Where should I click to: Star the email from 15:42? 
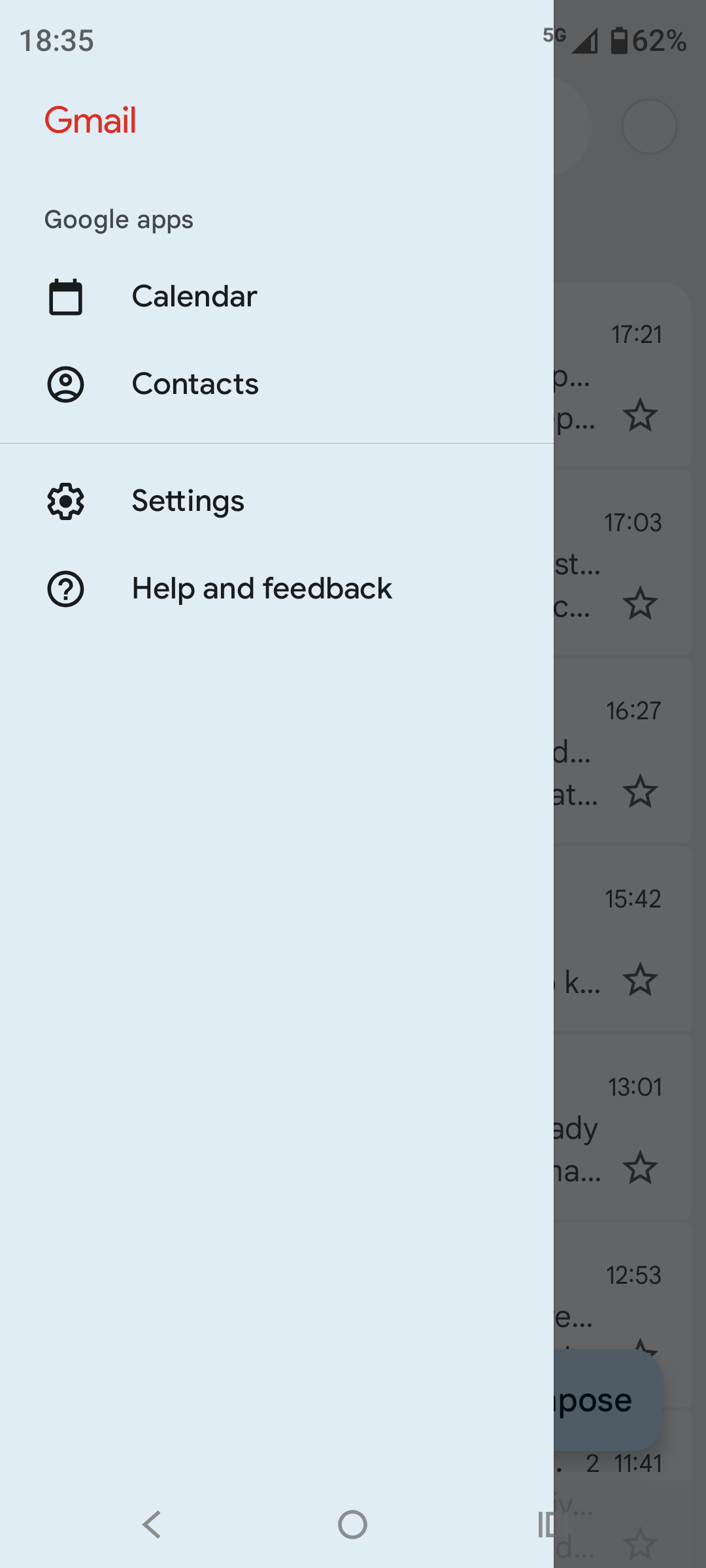[x=640, y=979]
